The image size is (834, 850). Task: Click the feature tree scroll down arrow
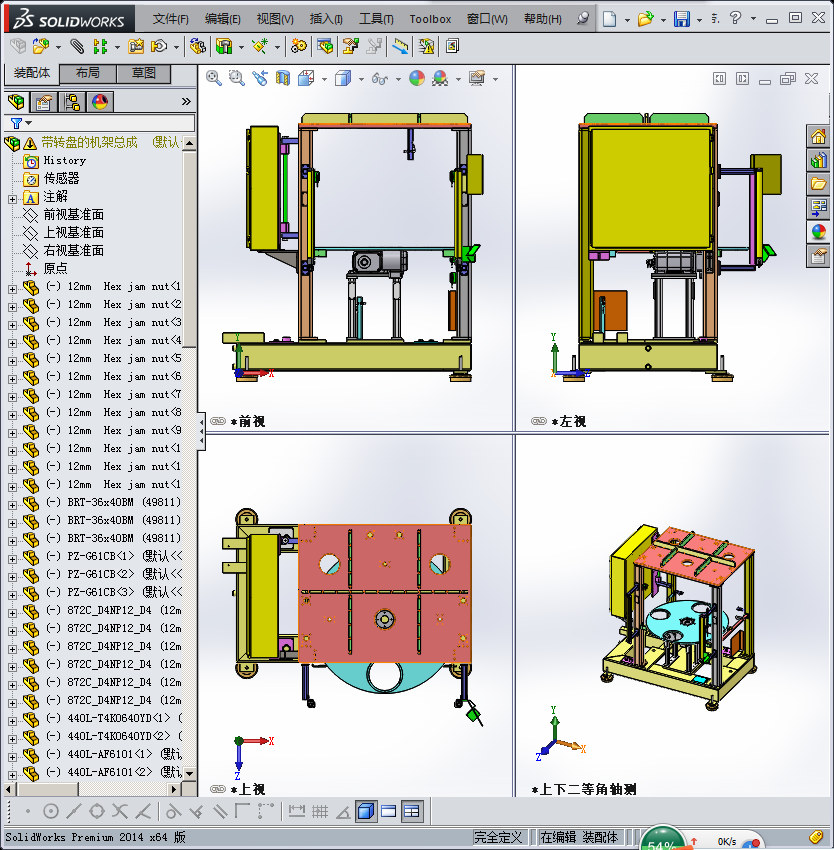pos(189,774)
